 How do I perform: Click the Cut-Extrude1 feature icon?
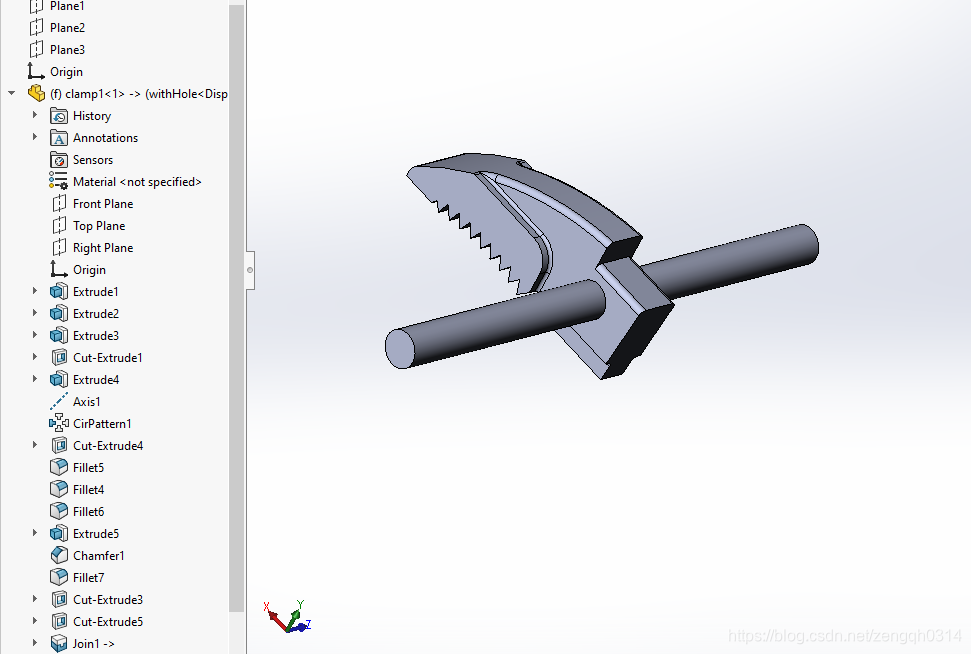point(59,357)
